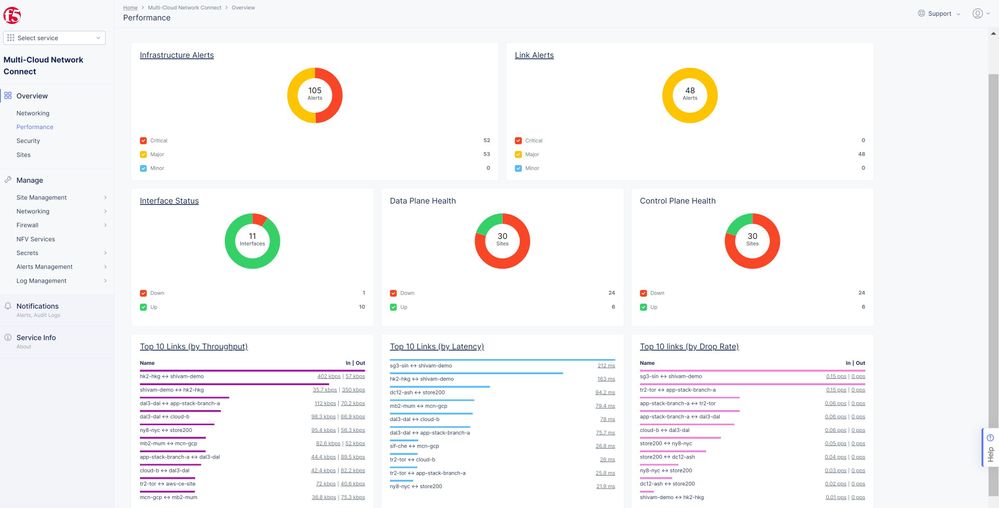The width and height of the screenshot is (999, 508).
Task: Click the Control Plane Health donut chart
Action: click(x=752, y=241)
